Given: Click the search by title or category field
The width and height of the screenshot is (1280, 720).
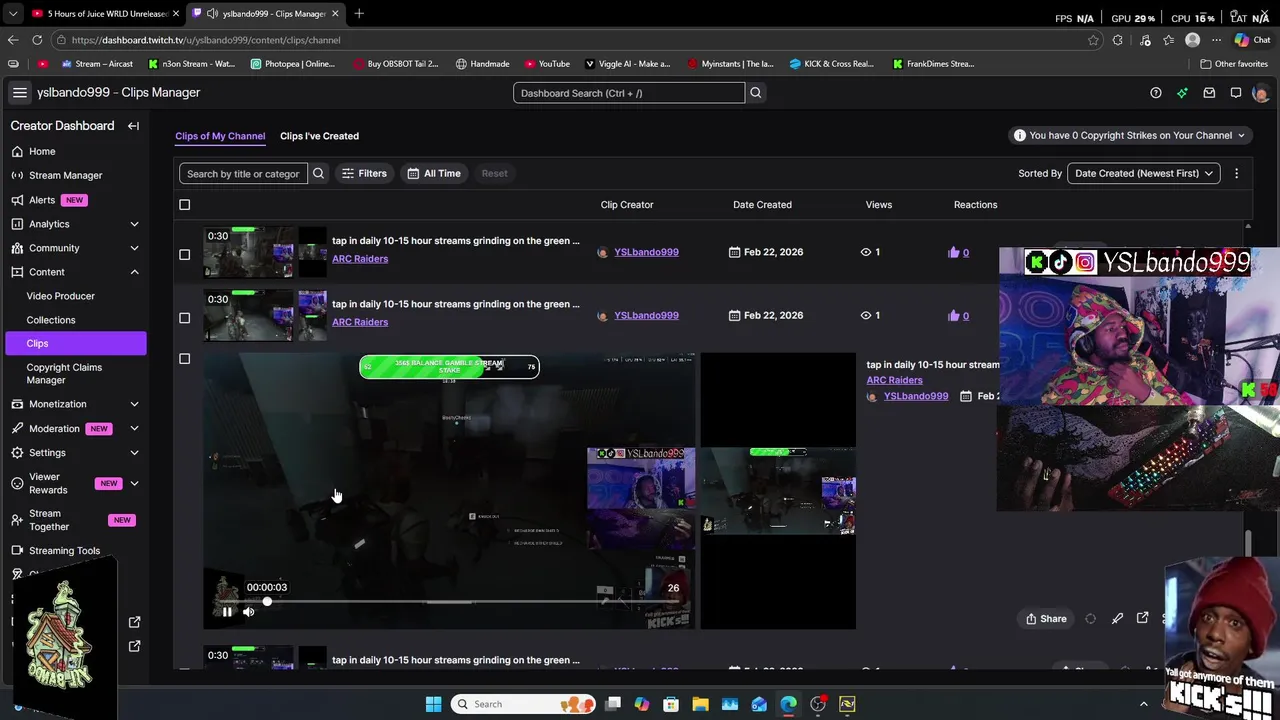Looking at the screenshot, I should coord(243,173).
